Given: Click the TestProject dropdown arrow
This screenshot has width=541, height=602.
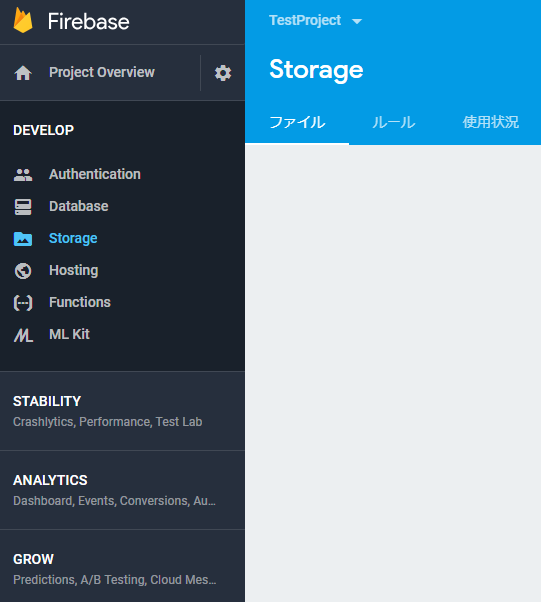Looking at the screenshot, I should (357, 22).
